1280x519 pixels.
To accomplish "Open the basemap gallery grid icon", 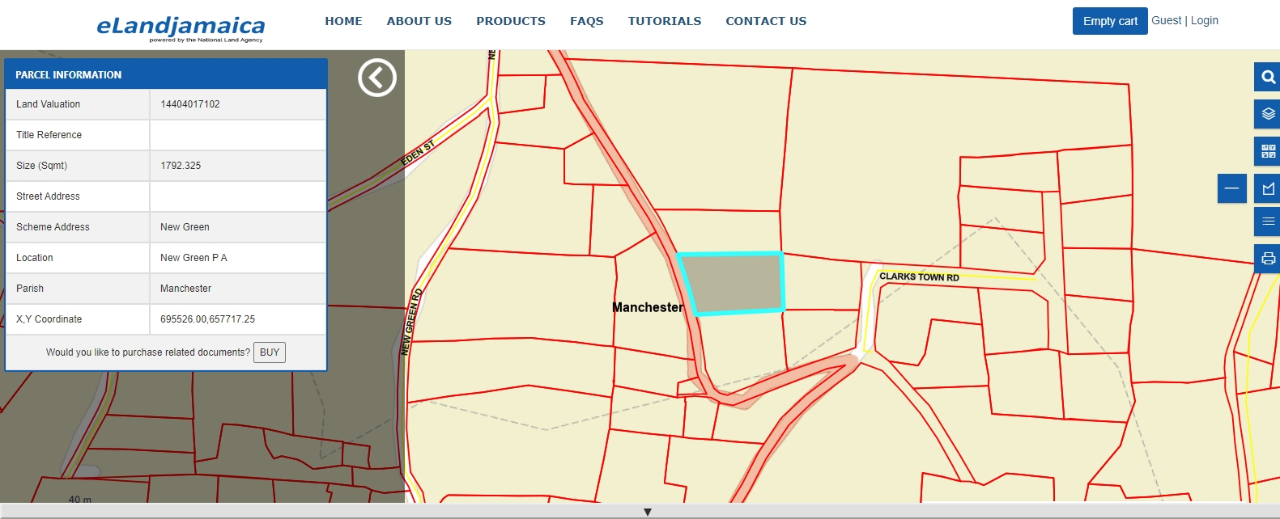I will 1267,151.
